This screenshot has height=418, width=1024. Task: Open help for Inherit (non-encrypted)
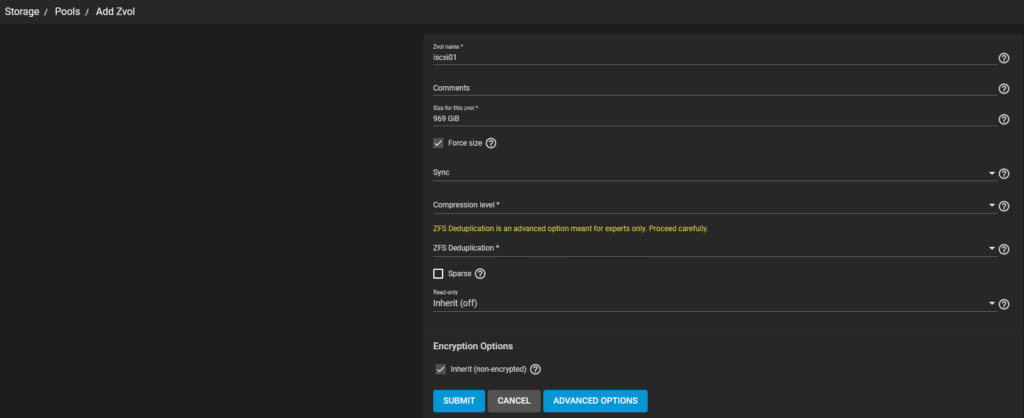tap(535, 369)
